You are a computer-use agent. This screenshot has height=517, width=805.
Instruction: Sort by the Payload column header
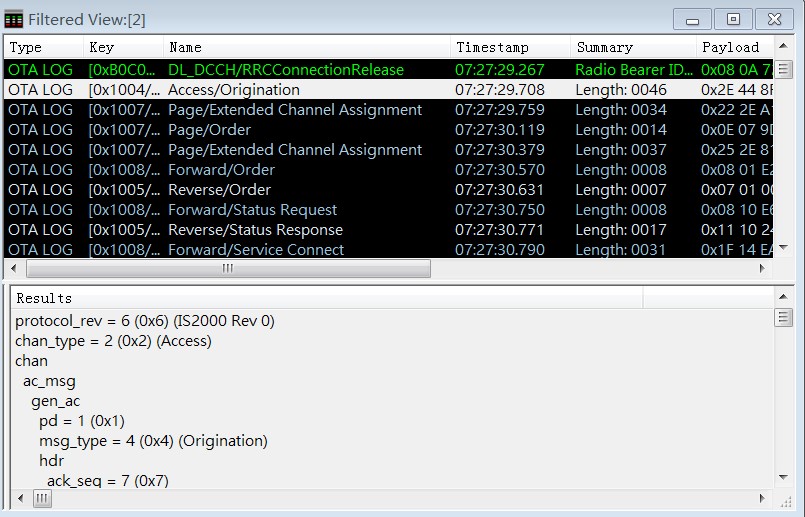click(735, 47)
